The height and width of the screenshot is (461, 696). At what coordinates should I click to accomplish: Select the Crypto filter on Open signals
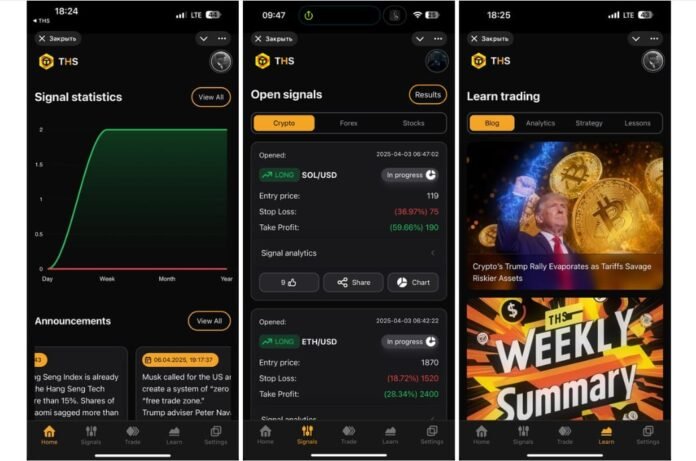284,123
